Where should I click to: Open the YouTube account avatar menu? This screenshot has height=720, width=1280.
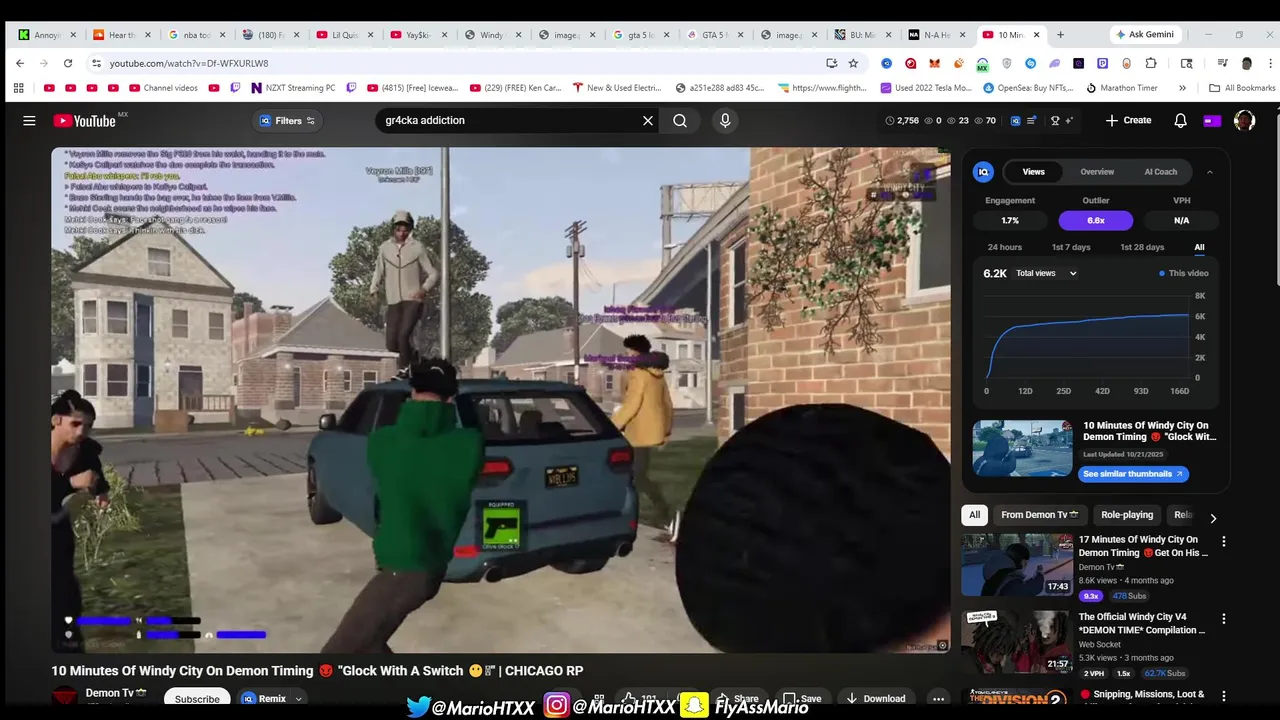click(1244, 120)
